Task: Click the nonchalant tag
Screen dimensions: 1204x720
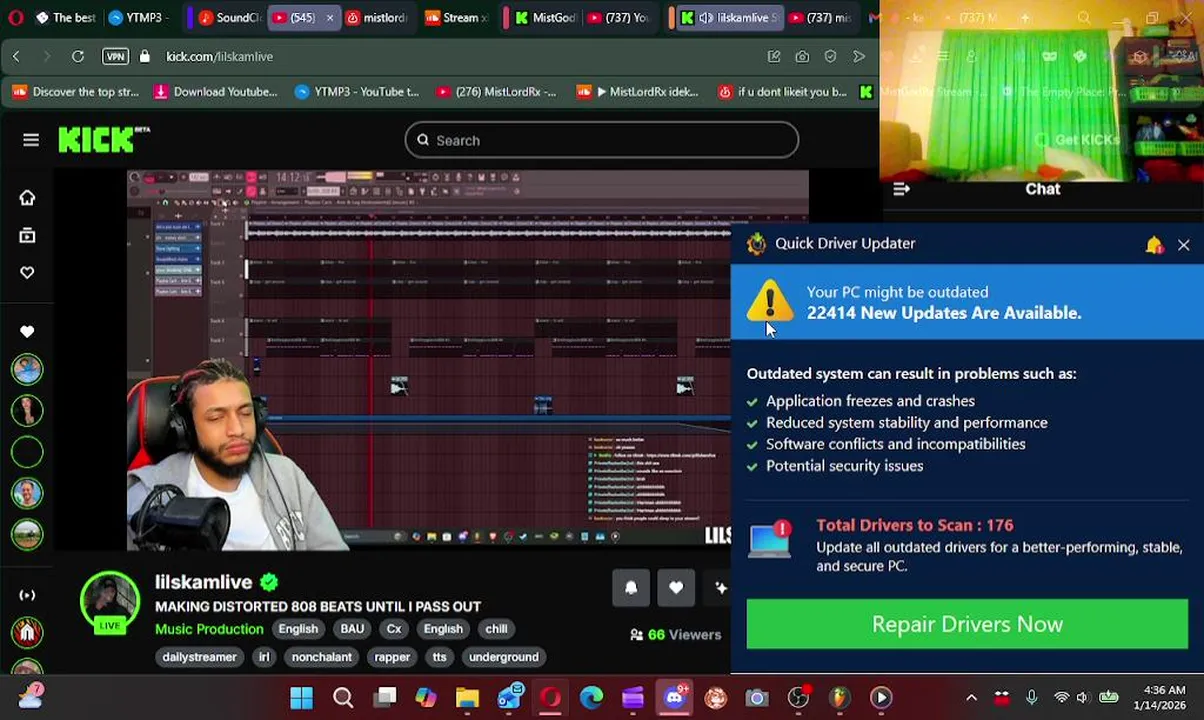Action: [x=321, y=657]
